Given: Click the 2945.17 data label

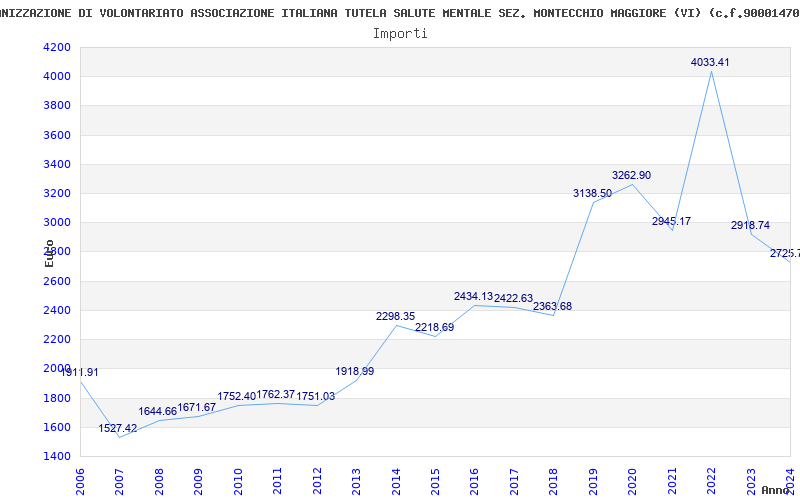Looking at the screenshot, I should coord(671,221).
